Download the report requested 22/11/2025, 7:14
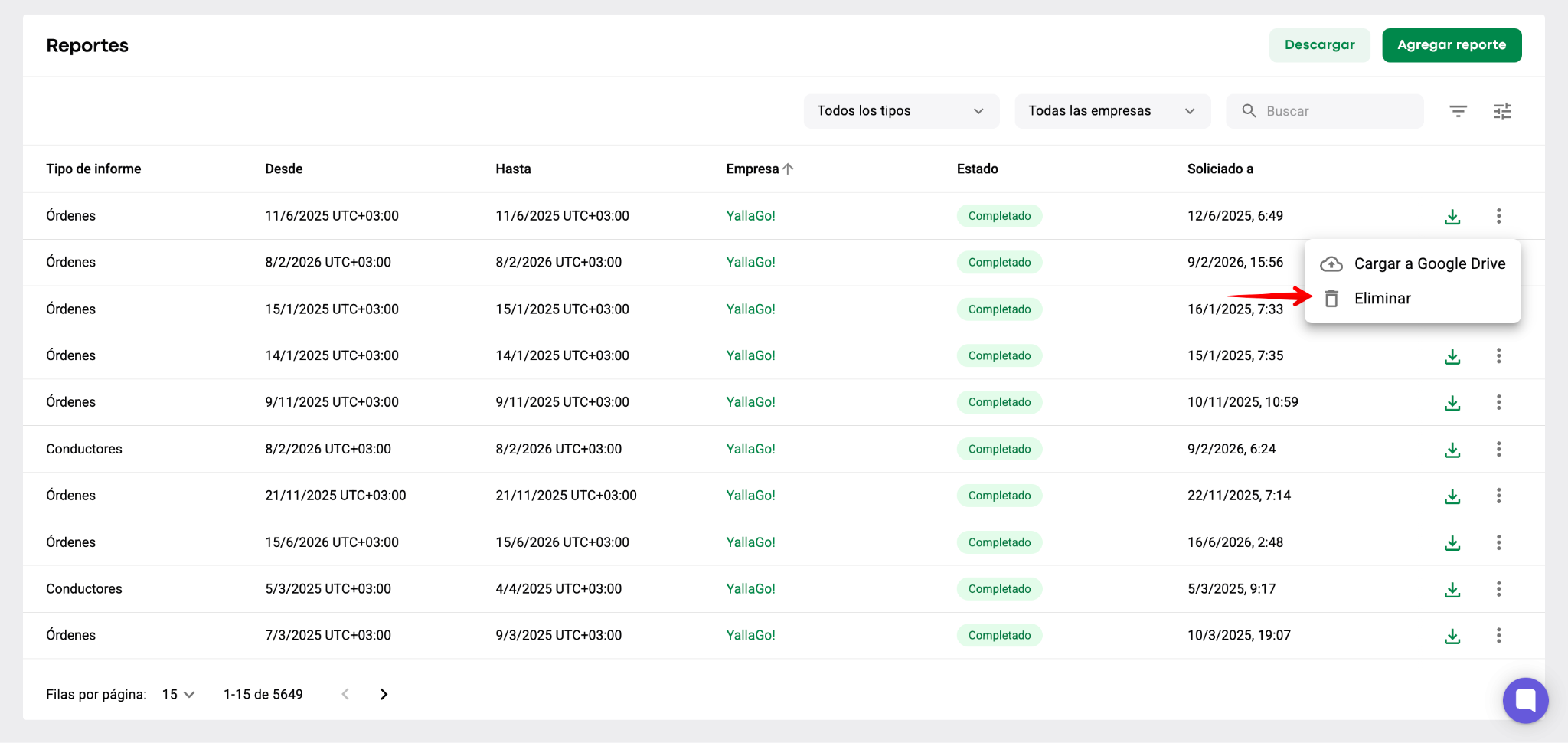 (x=1452, y=496)
